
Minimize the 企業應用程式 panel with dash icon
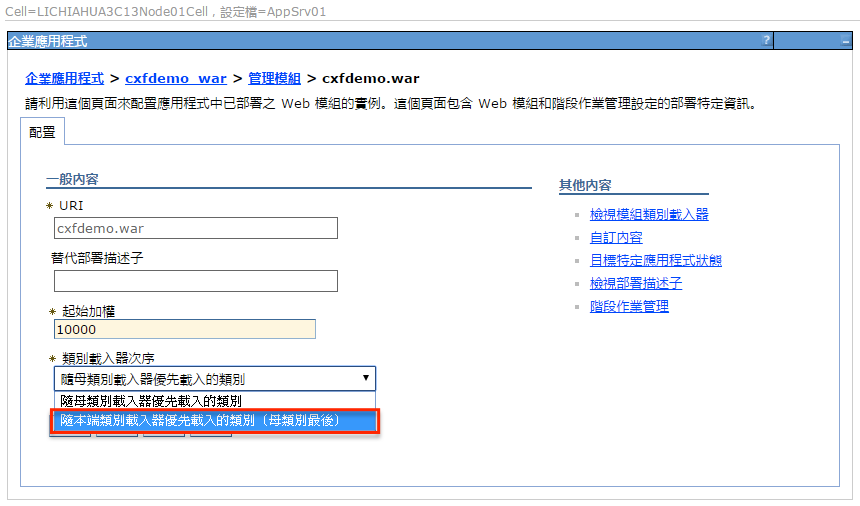pos(845,41)
